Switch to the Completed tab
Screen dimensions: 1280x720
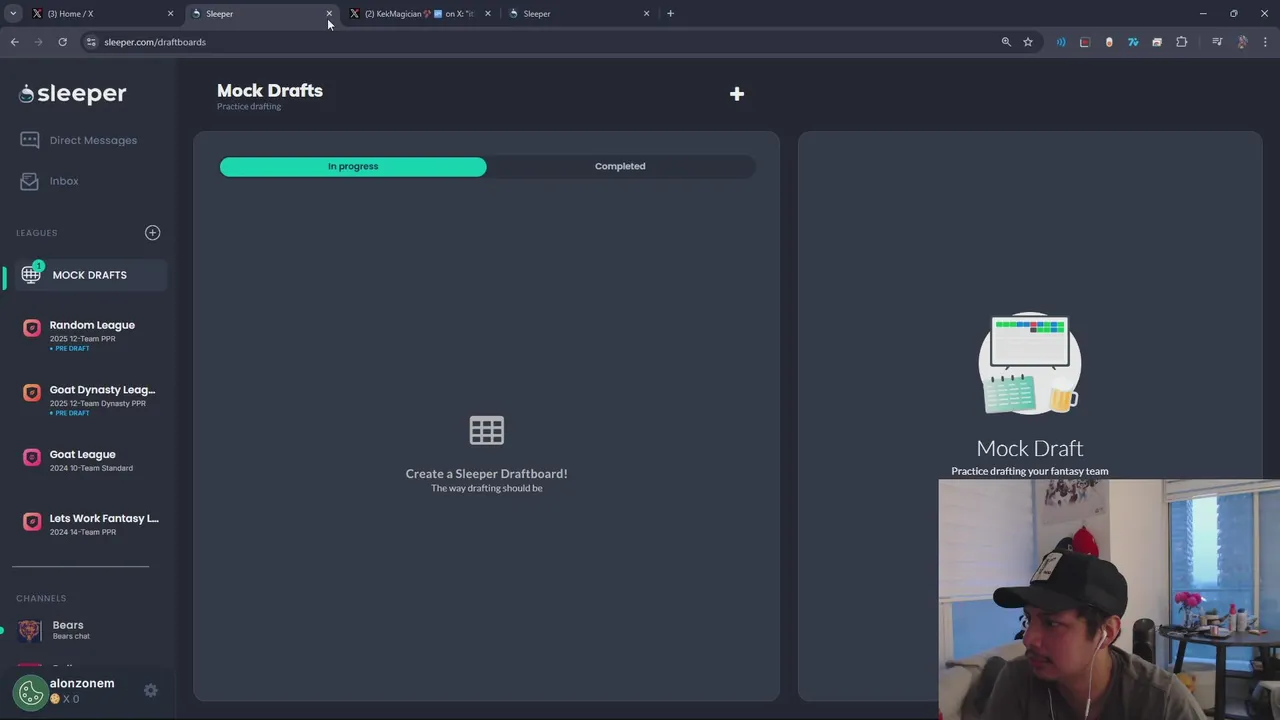(x=620, y=166)
